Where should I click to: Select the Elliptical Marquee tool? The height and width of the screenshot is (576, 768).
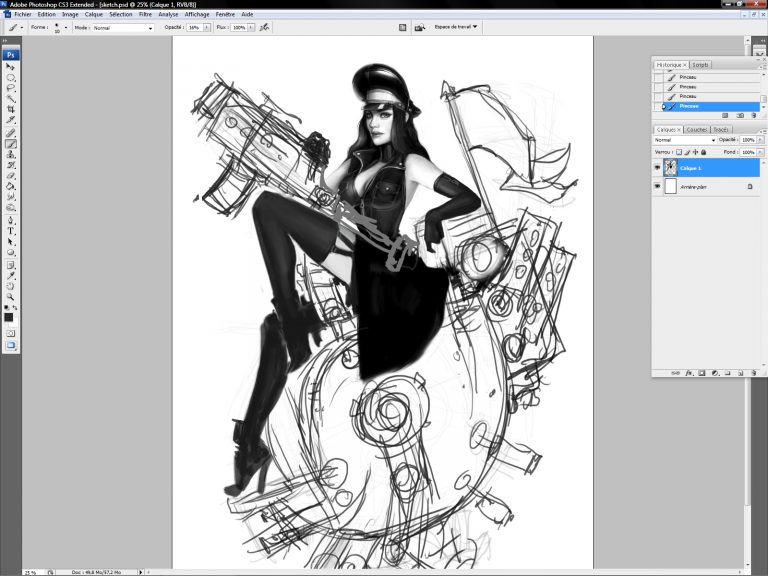click(x=10, y=77)
